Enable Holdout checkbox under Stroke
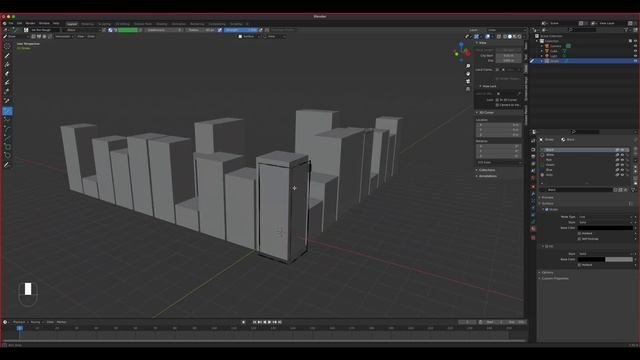Viewport: 640px width, 360px height. point(580,233)
